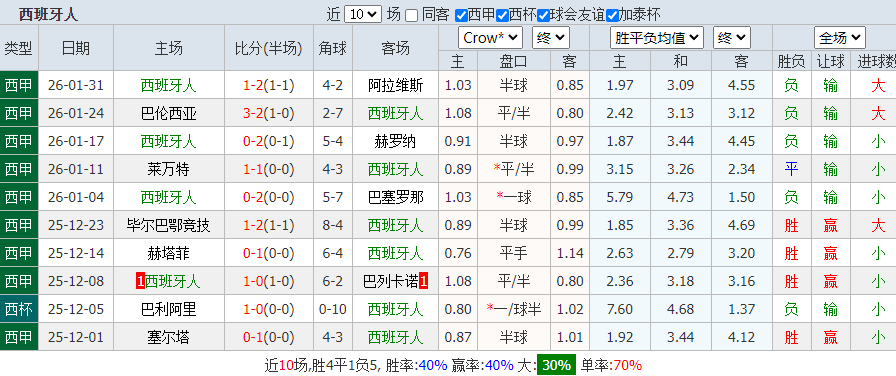896x376 pixels.
Task: Click the 8-4 corner count cell
Action: 333,225
